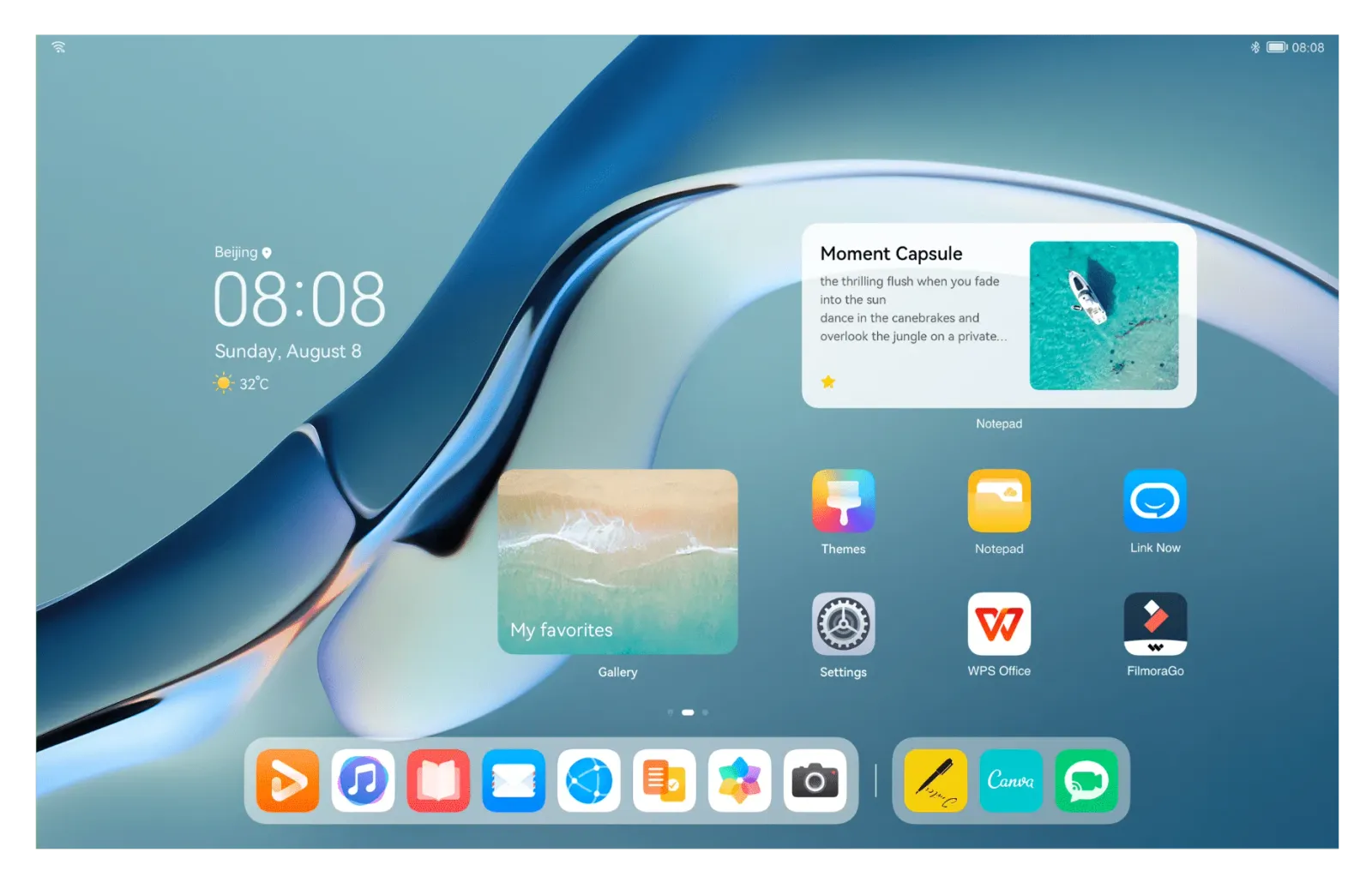The image size is (1372, 883).
Task: Tap the Beijing location label
Action: (x=243, y=252)
